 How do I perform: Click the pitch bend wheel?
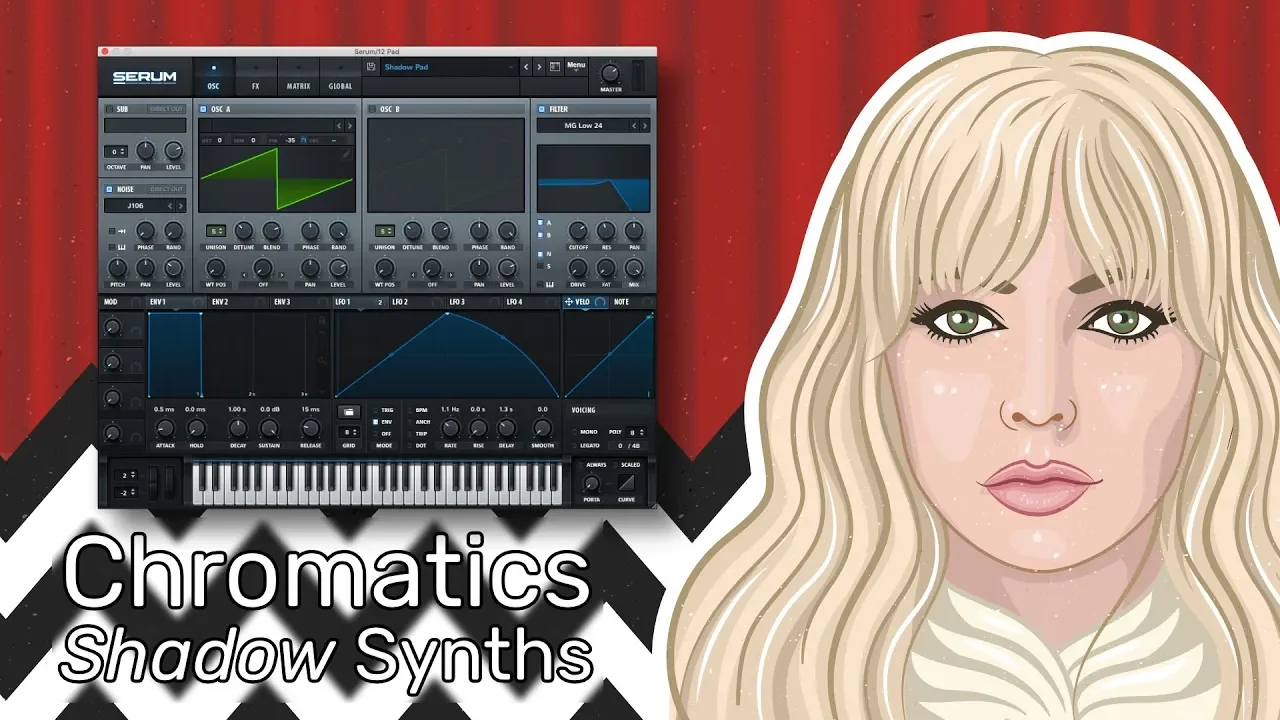pos(155,483)
